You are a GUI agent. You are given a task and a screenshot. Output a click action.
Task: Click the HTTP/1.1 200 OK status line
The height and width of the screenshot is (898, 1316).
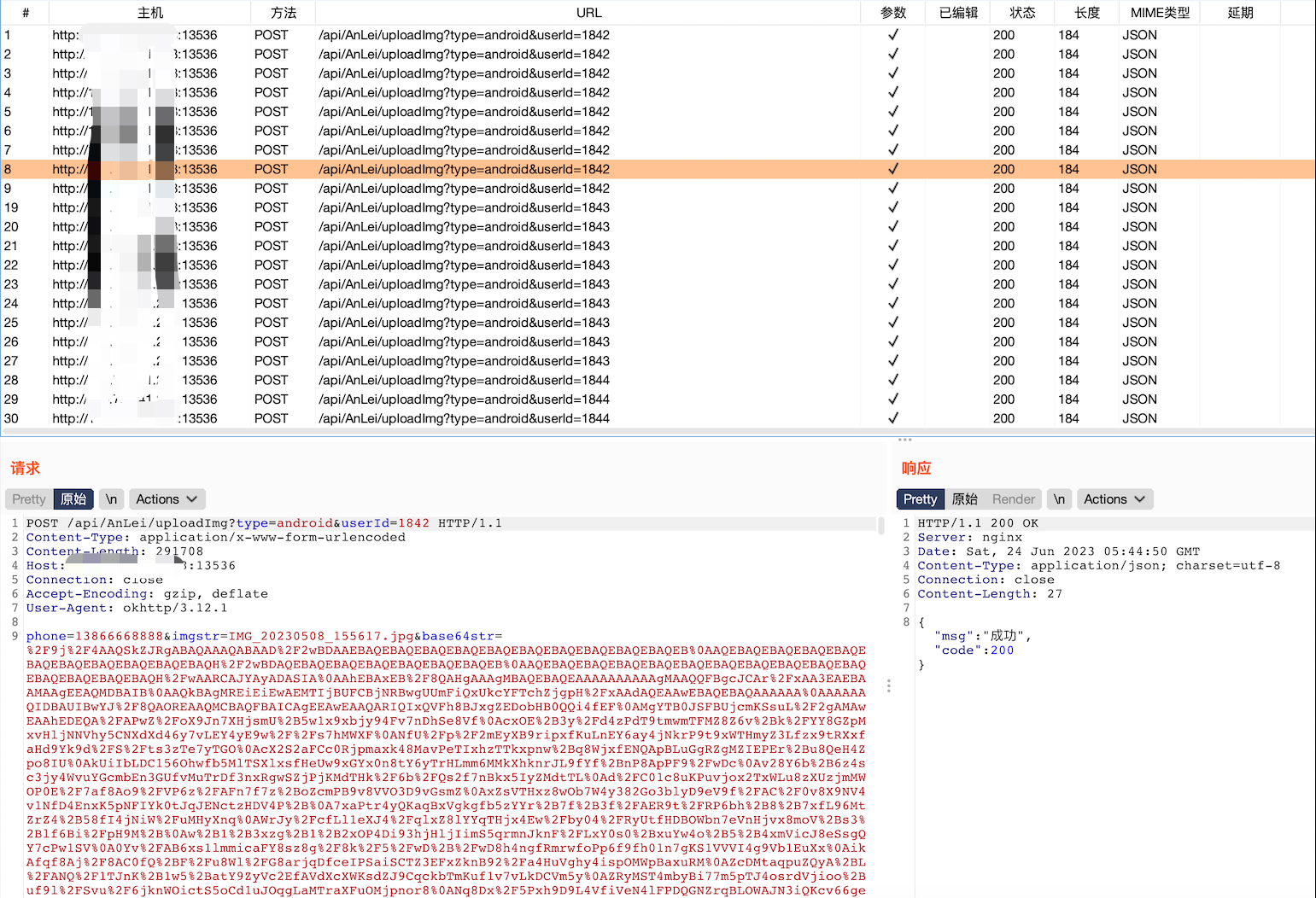[x=979, y=523]
